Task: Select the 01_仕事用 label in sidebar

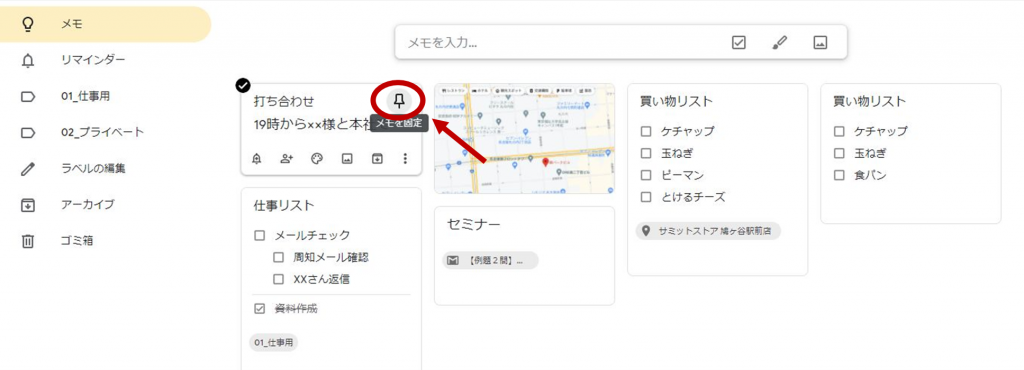Action: [105, 97]
